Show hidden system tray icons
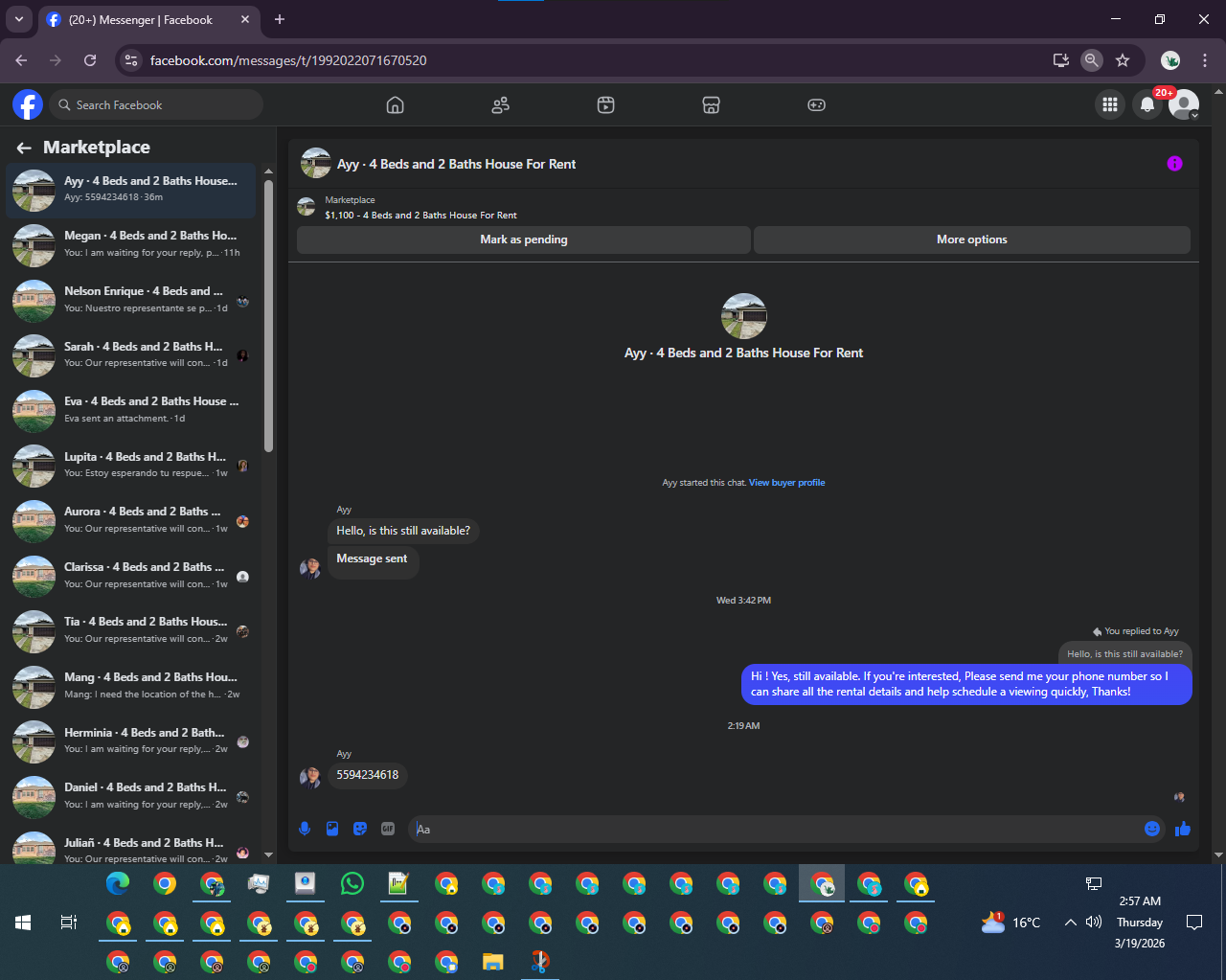 point(1071,923)
